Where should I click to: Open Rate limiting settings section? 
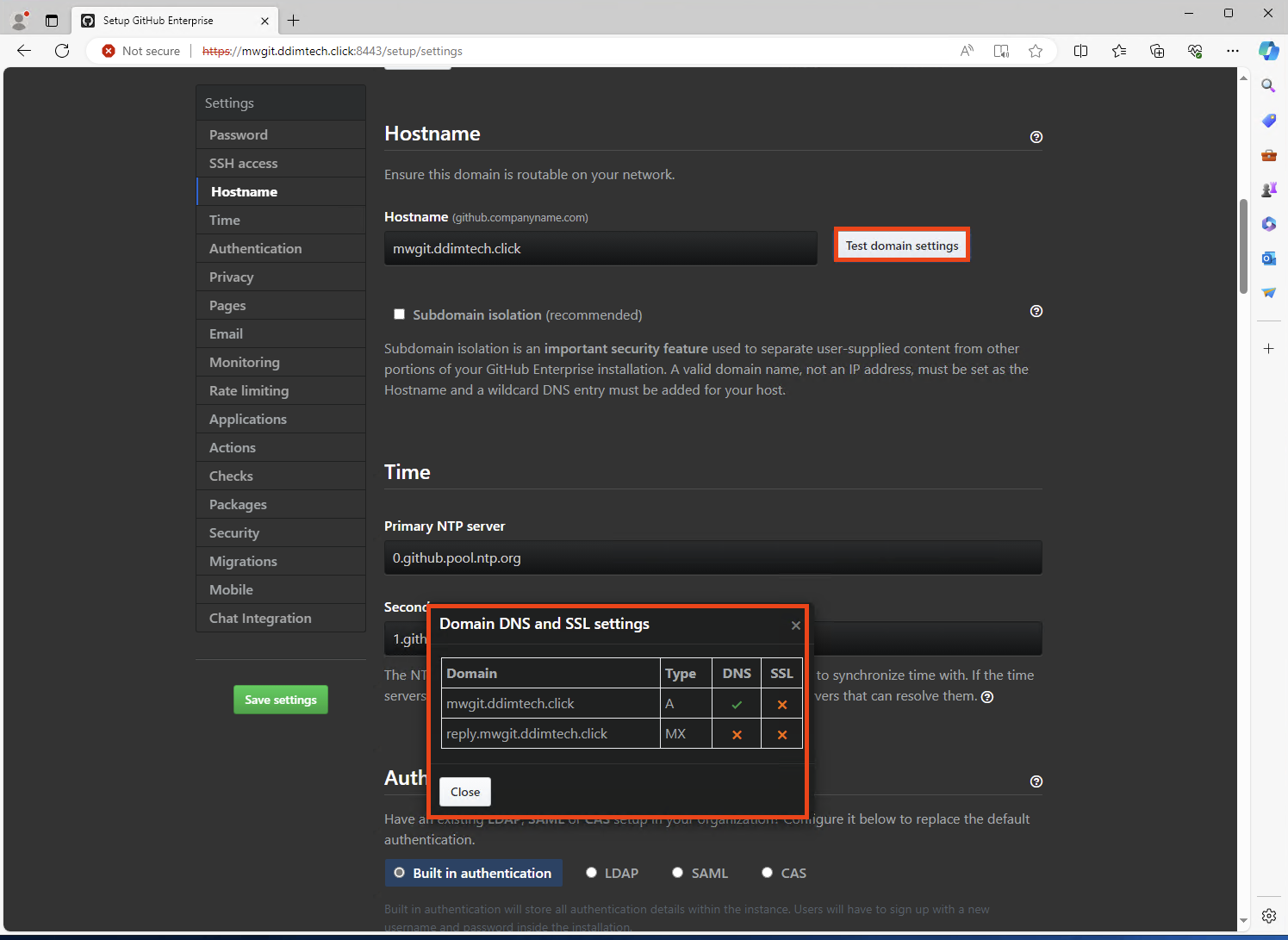(x=281, y=390)
